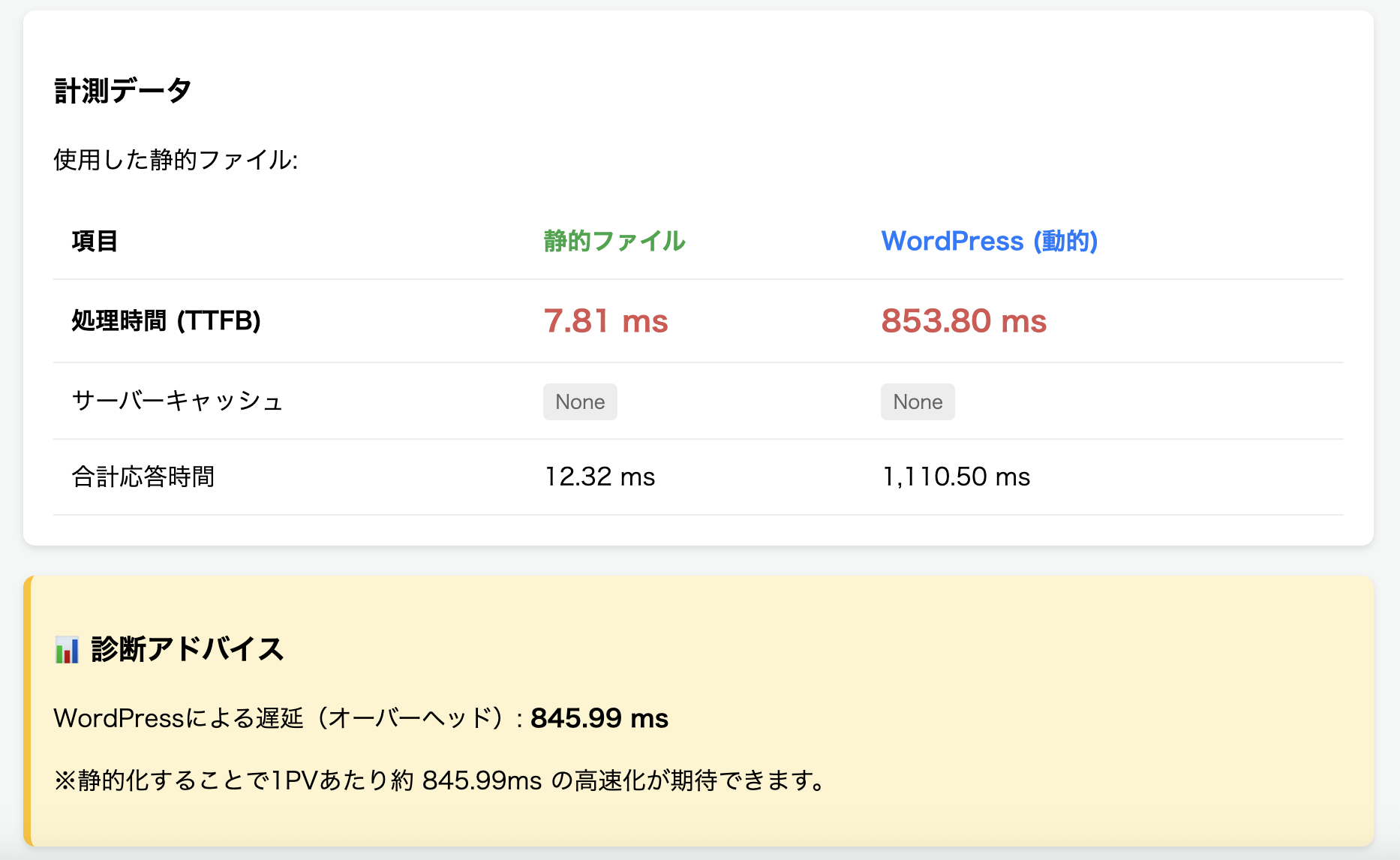Click the 853.80 ms TTFB value
1400x860 pixels.
click(x=963, y=321)
